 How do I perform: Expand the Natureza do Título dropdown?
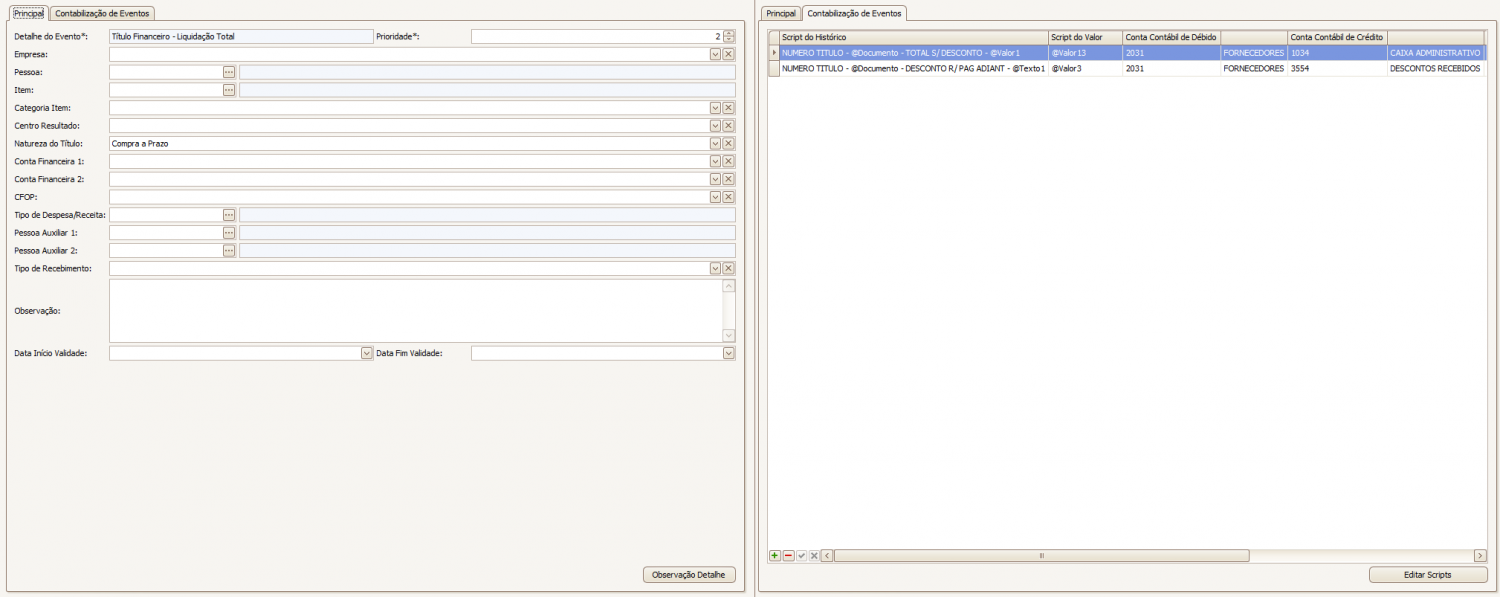pos(715,144)
